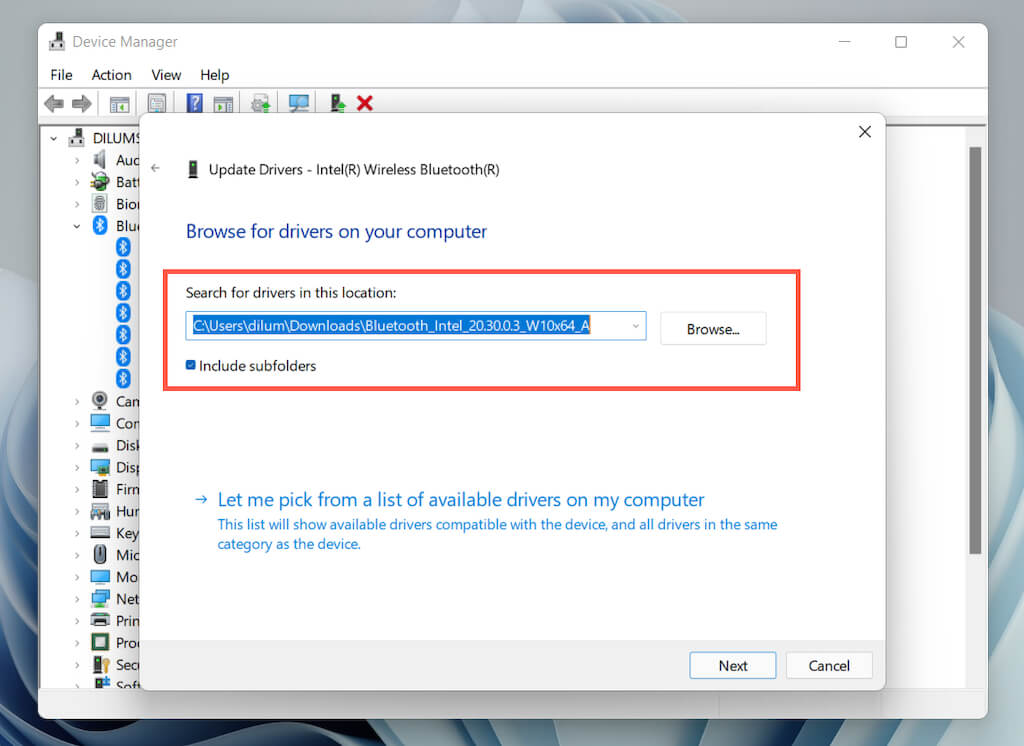Click the Show/Hide Console Tree toolbar icon
This screenshot has width=1024, height=746.
click(120, 104)
